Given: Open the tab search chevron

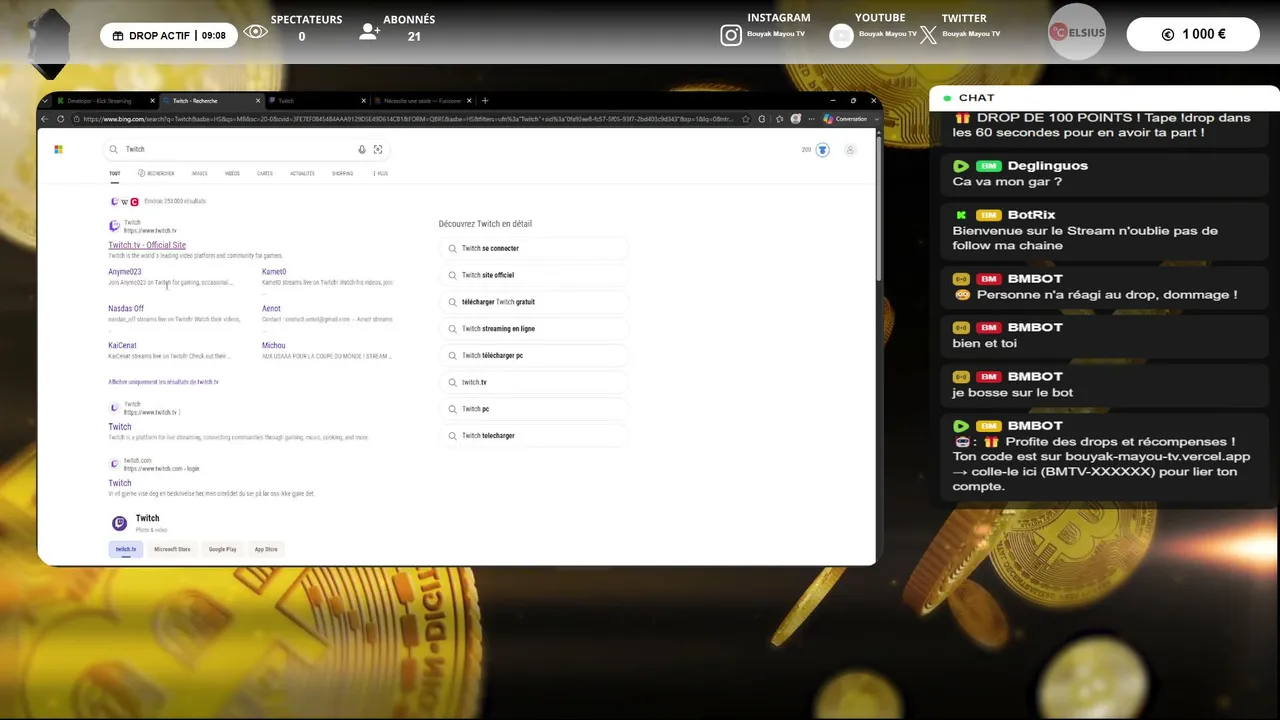Looking at the screenshot, I should 46,101.
